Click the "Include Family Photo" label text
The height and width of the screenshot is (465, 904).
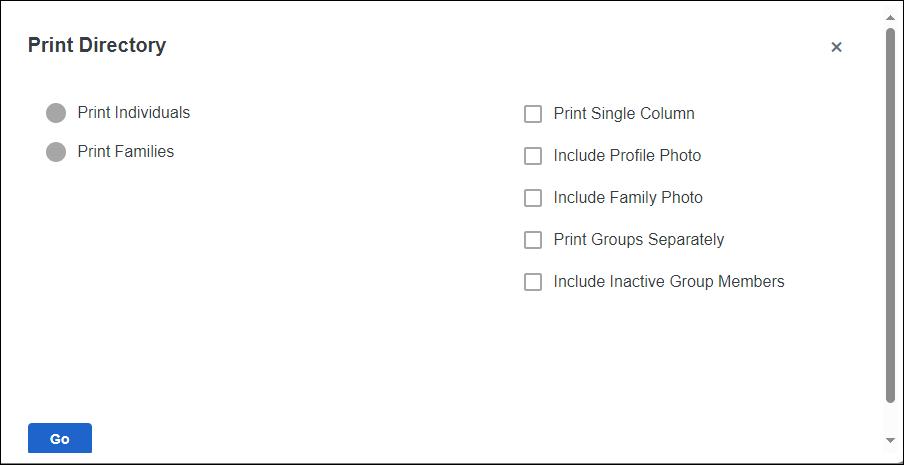(x=628, y=198)
